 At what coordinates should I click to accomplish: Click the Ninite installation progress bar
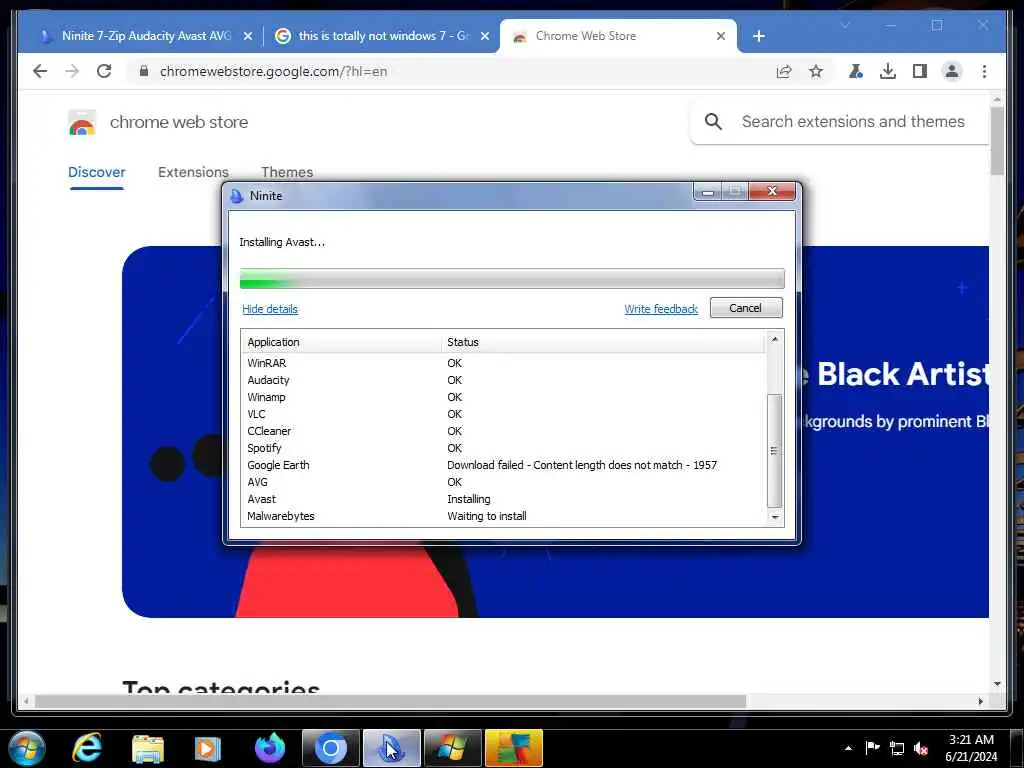(512, 279)
